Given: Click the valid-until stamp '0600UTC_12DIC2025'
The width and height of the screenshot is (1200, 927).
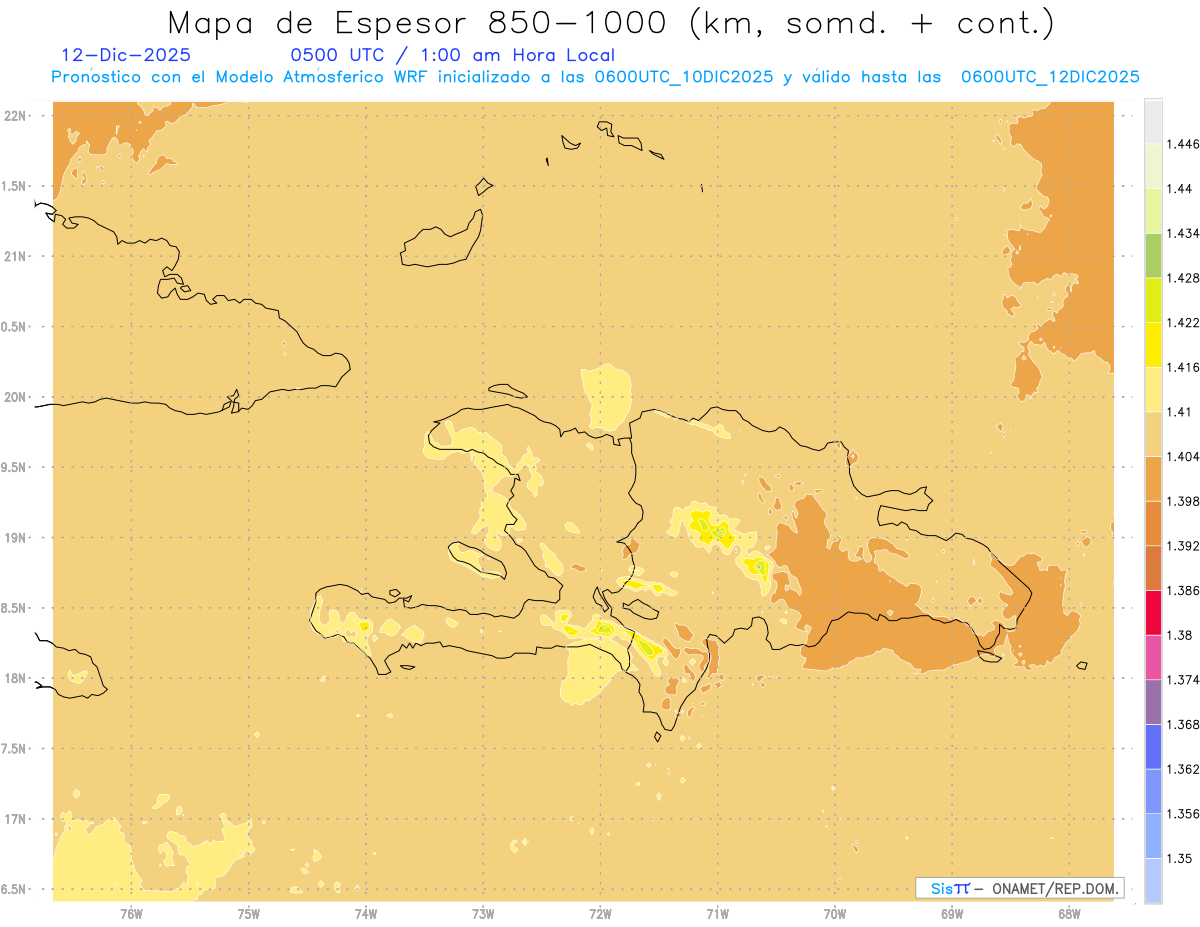Looking at the screenshot, I should (x=1050, y=77).
